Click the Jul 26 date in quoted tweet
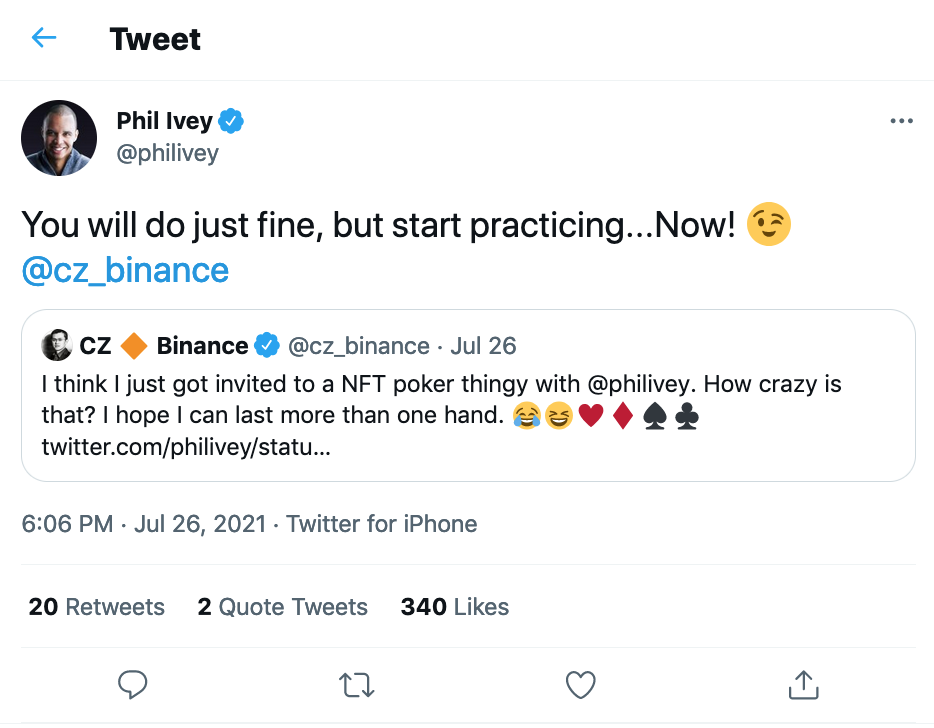Image resolution: width=934 pixels, height=728 pixels. 483,346
